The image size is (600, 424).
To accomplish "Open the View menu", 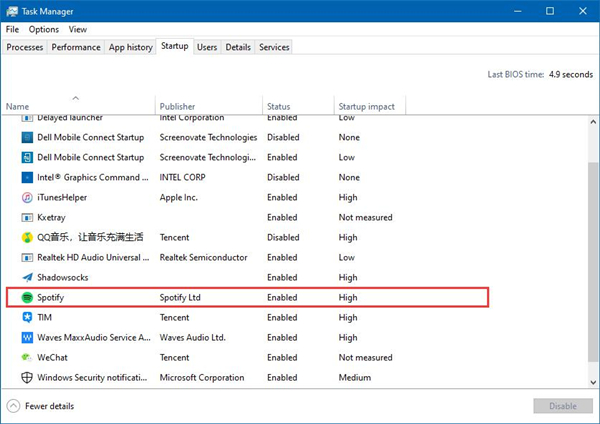I will 78,29.
